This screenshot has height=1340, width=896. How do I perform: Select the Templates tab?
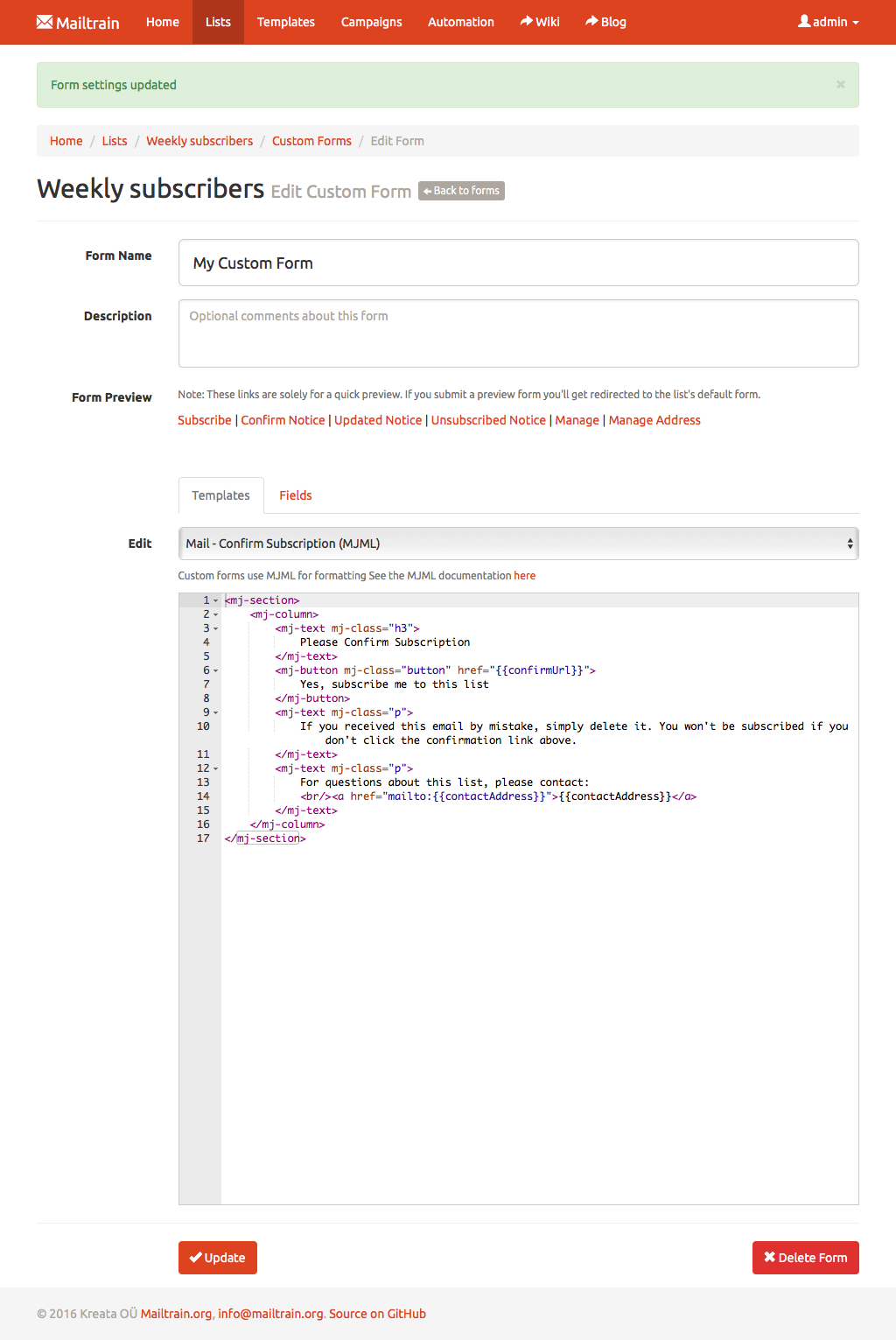click(x=220, y=495)
